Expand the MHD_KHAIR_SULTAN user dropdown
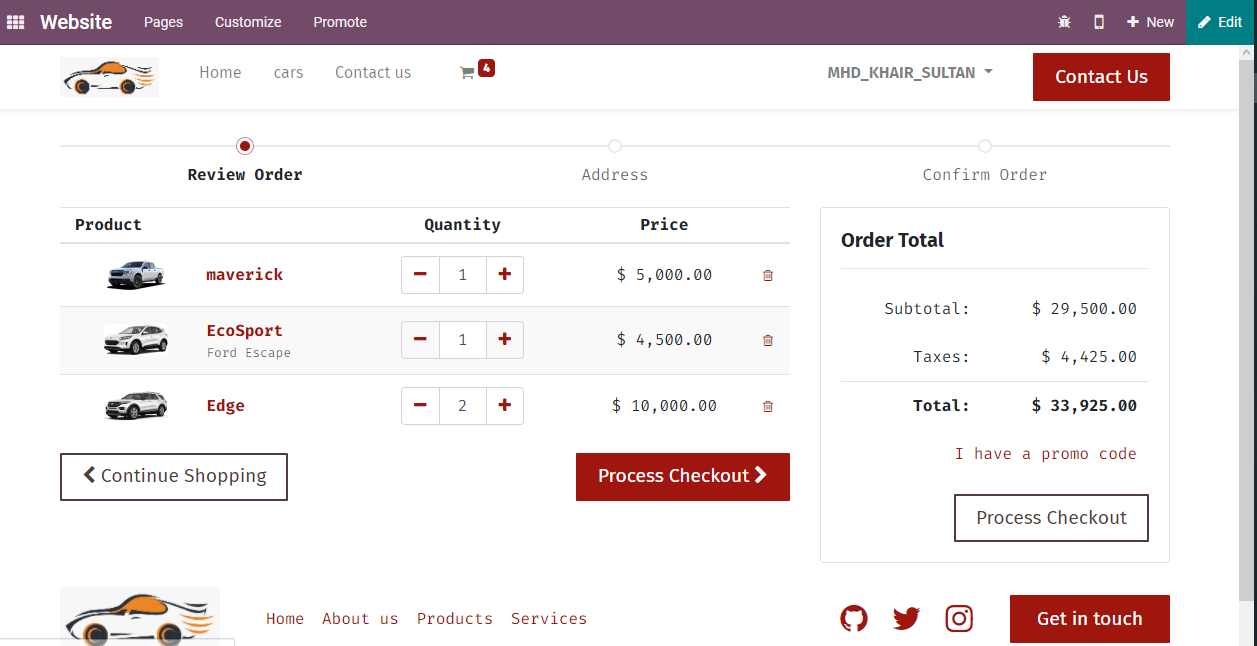Image resolution: width=1257 pixels, height=646 pixels. pos(909,73)
